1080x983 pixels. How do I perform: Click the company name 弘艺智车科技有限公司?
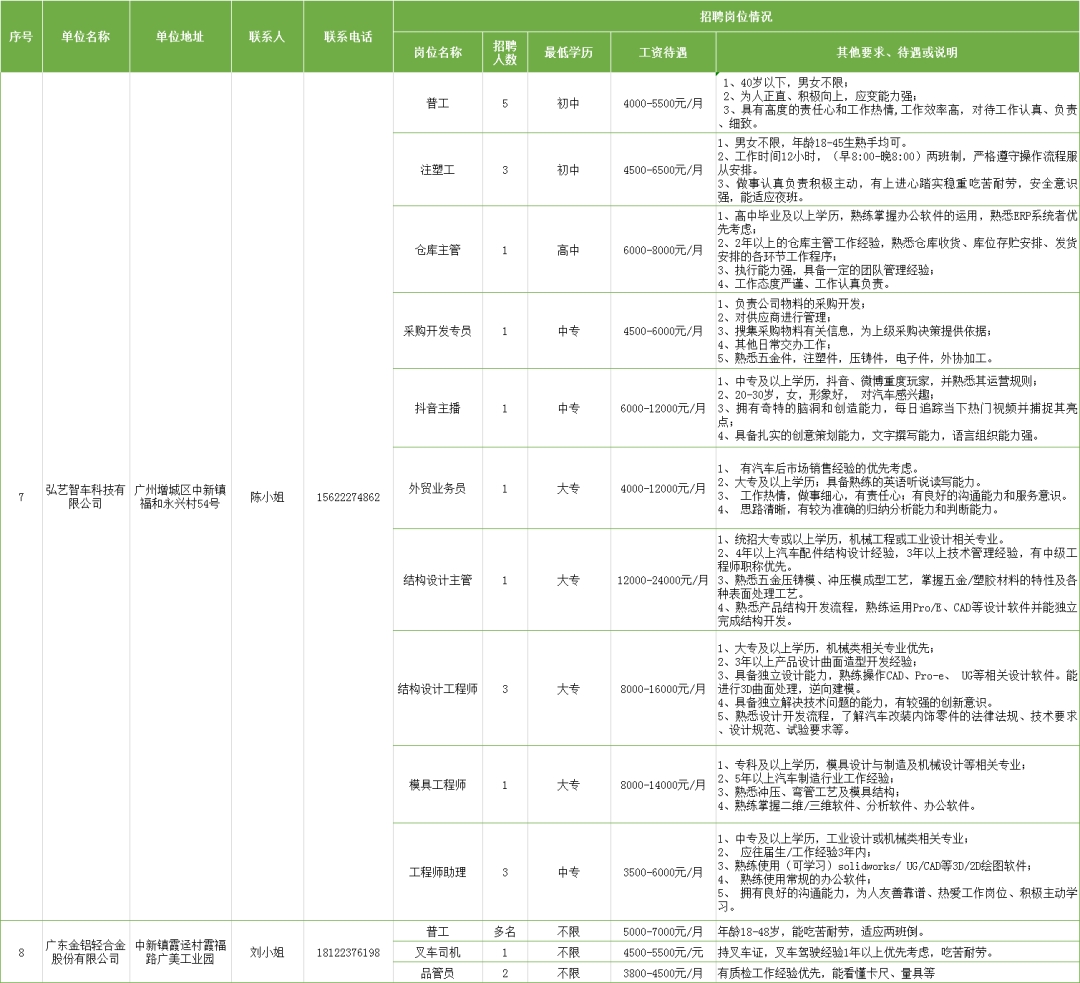[84, 495]
